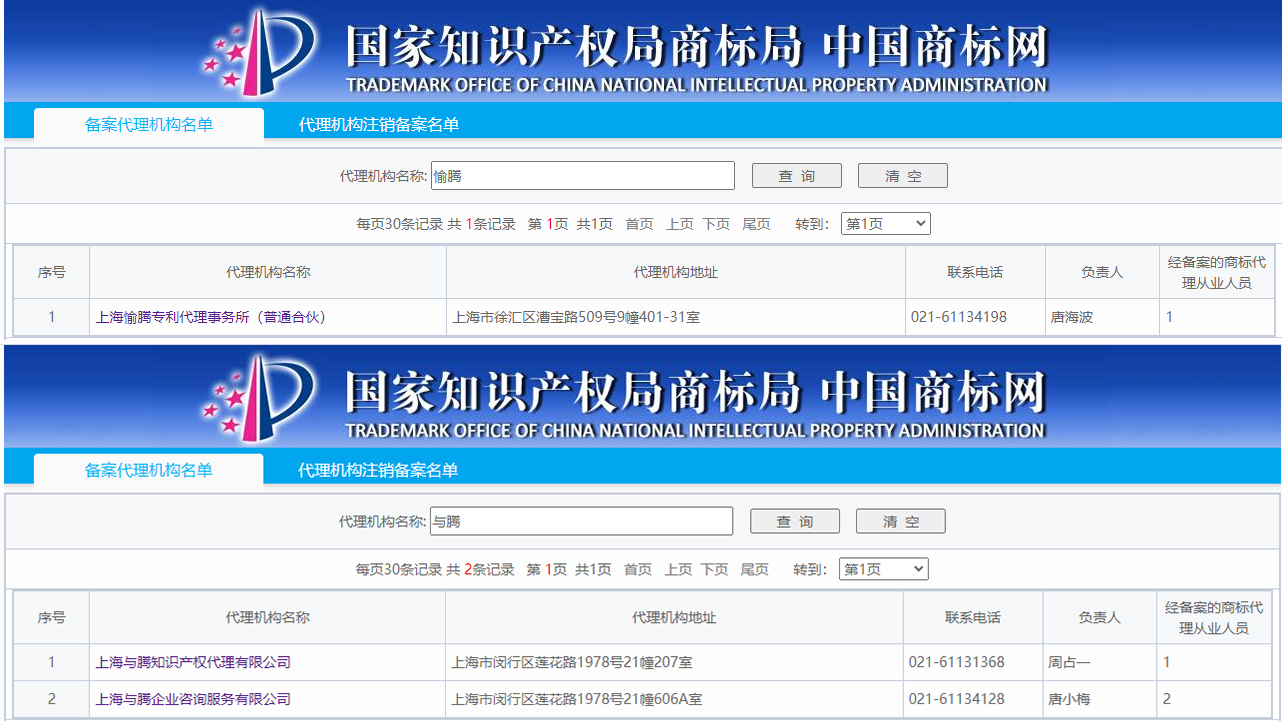Click 尾页 in the bottom page pagination
1282x721 pixels.
(755, 570)
